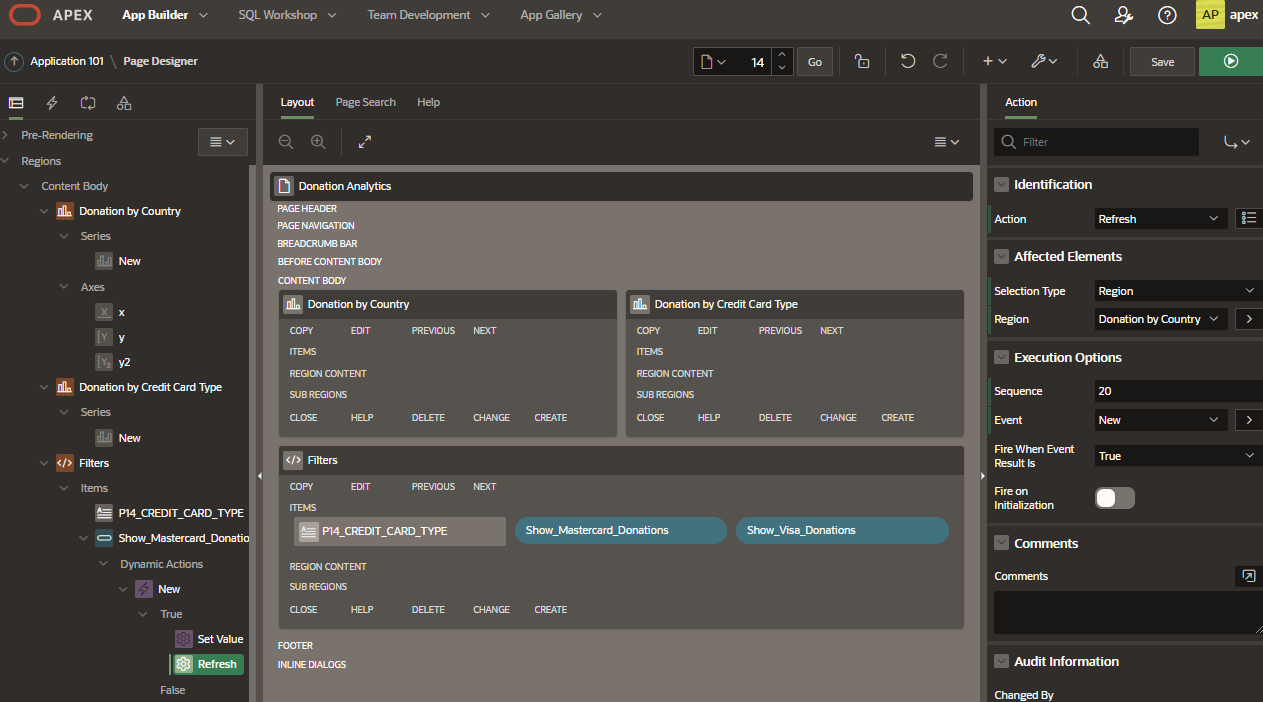Open the help question mark icon
Viewport: 1263px width, 702px height.
1166,15
